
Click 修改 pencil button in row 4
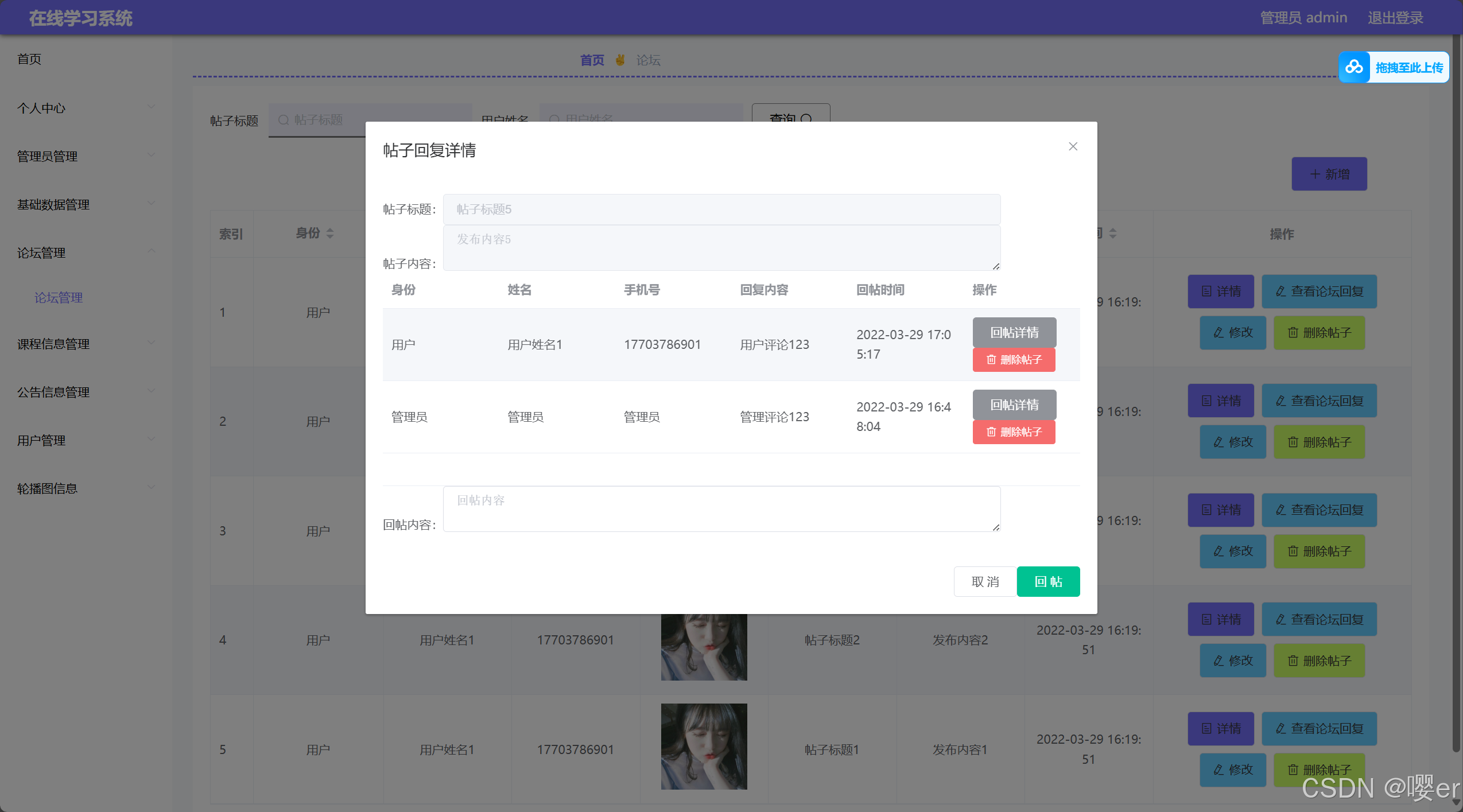pyautogui.click(x=1232, y=661)
